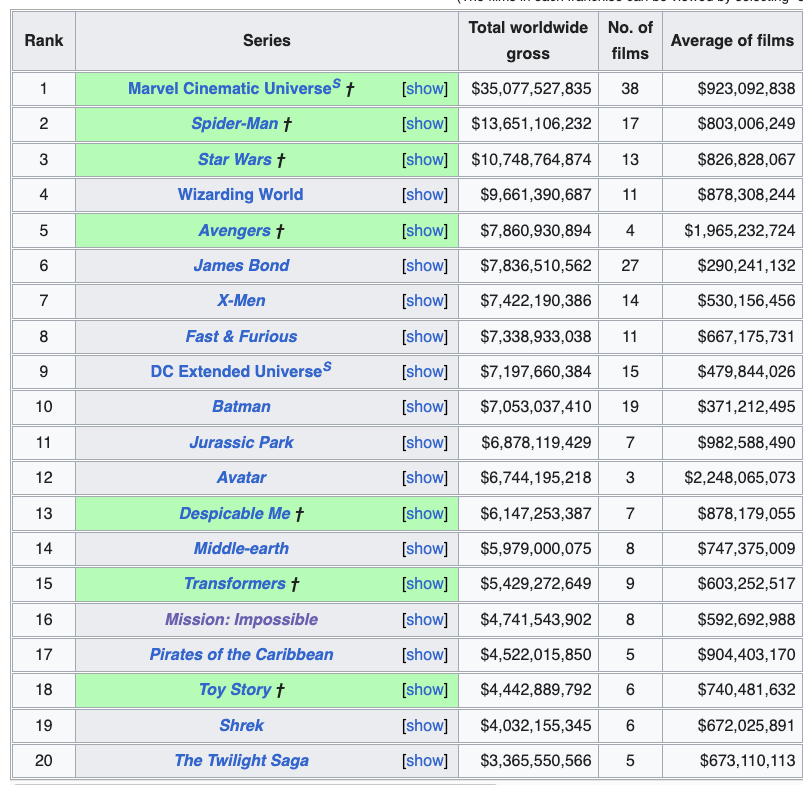
Task: Show Jurassic Park films list
Action: pyautogui.click(x=425, y=443)
